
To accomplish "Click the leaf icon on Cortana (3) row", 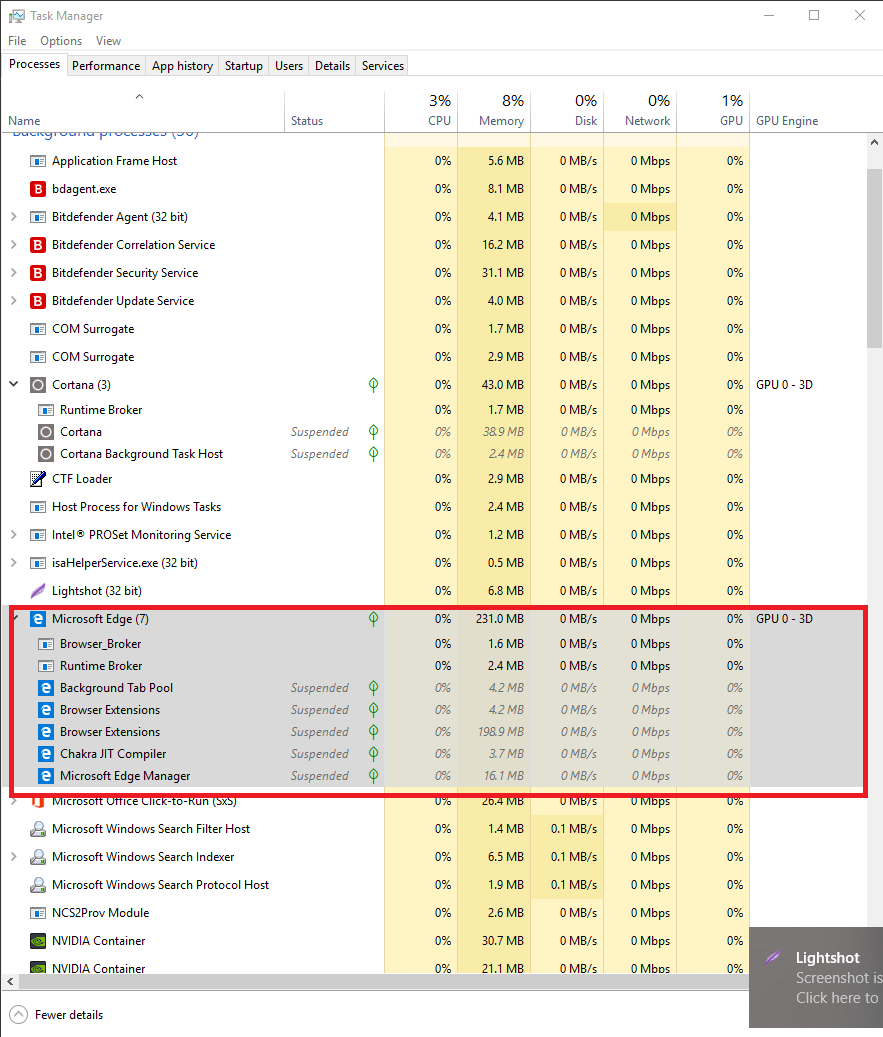I will coord(373,385).
